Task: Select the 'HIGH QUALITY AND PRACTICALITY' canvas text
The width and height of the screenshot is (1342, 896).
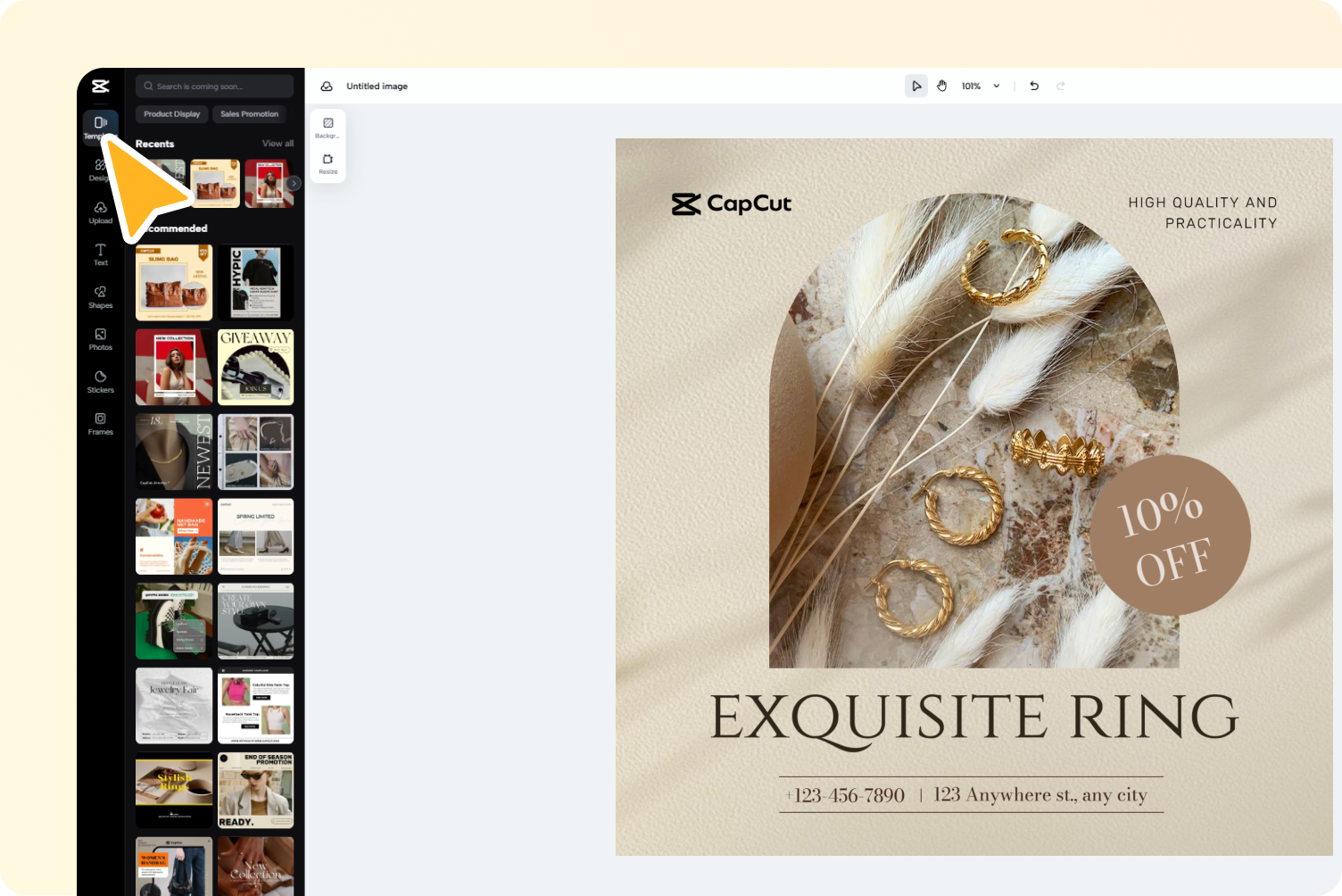Action: (1202, 212)
